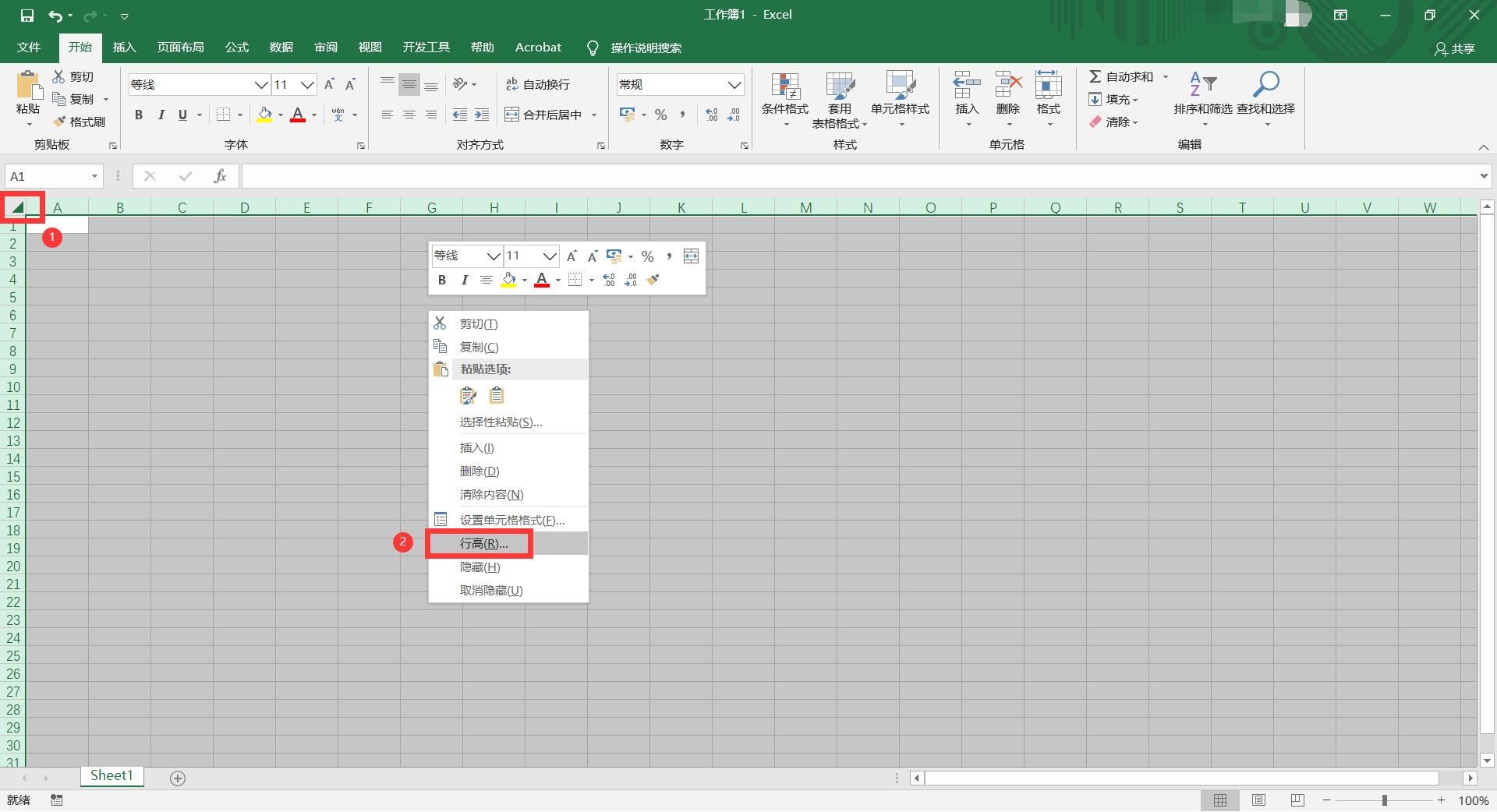This screenshot has height=812, width=1497.
Task: Click the vertical scrollbar down arrow
Action: point(1487,760)
